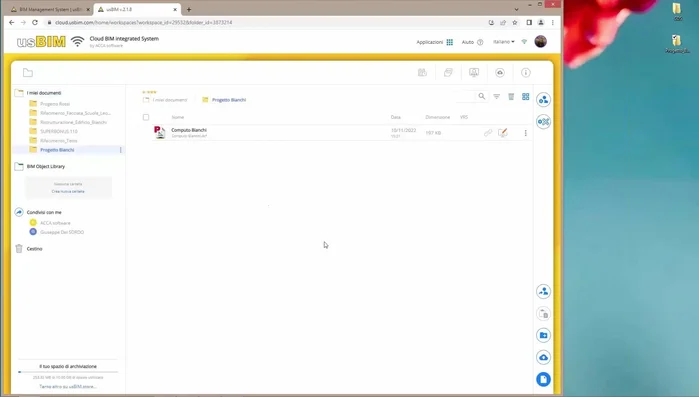Viewport: 699px width, 397px height.
Task: Reload the page with refresh button
Action: pyautogui.click(x=35, y=22)
